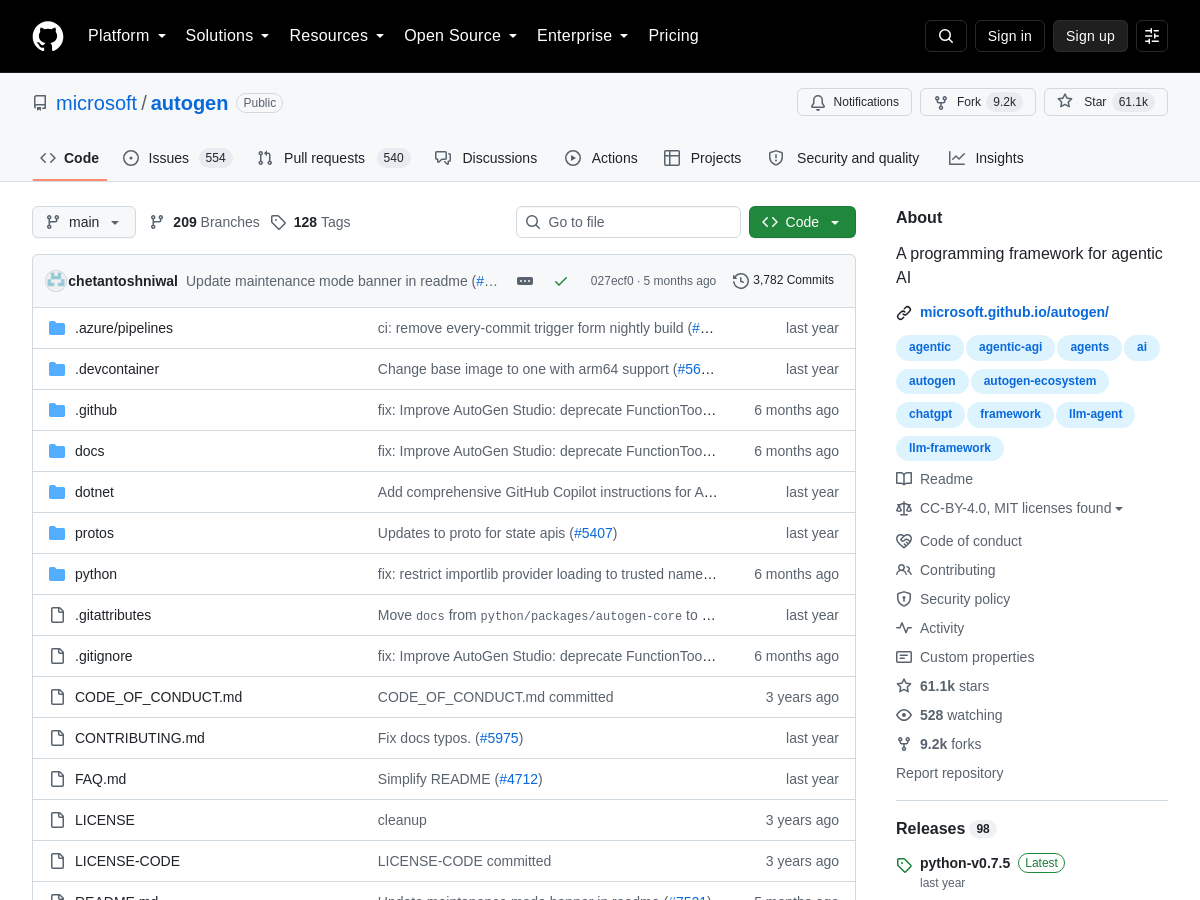Click the fork icon beside 9.2k forks
Viewport: 1200px width, 900px height.
[904, 744]
